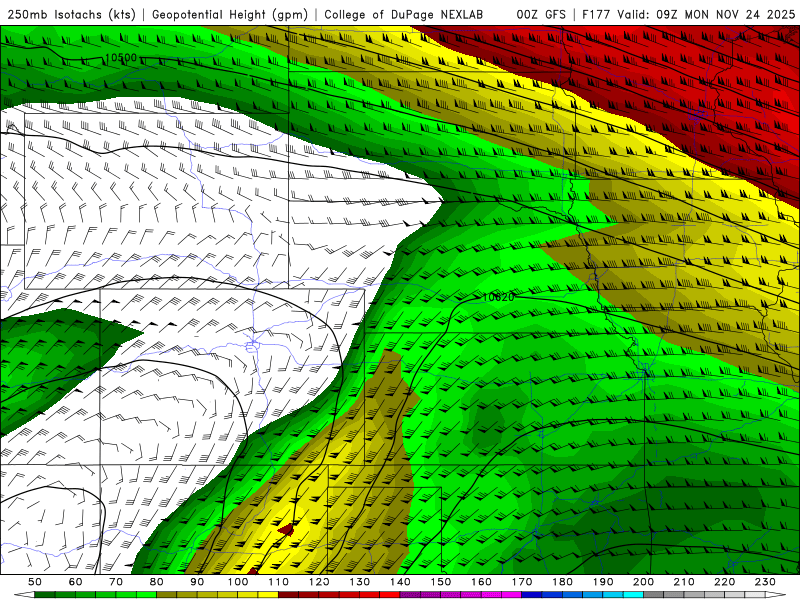Click the 'Geopotential Height (gpm)' title text
800x600 pixels.
[230, 14]
